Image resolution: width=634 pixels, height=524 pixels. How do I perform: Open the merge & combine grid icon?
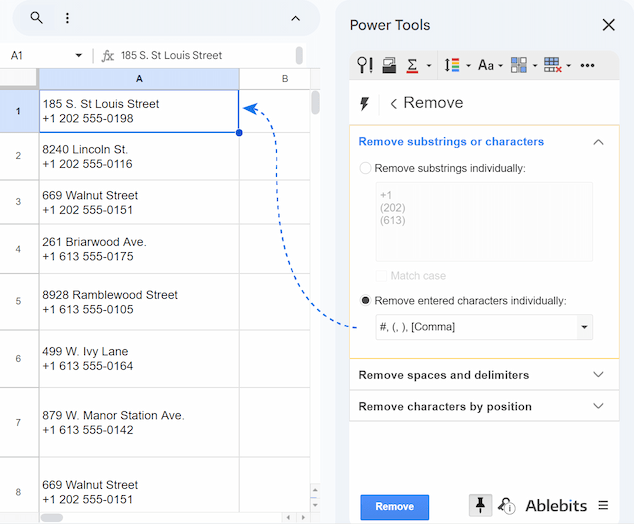519,65
